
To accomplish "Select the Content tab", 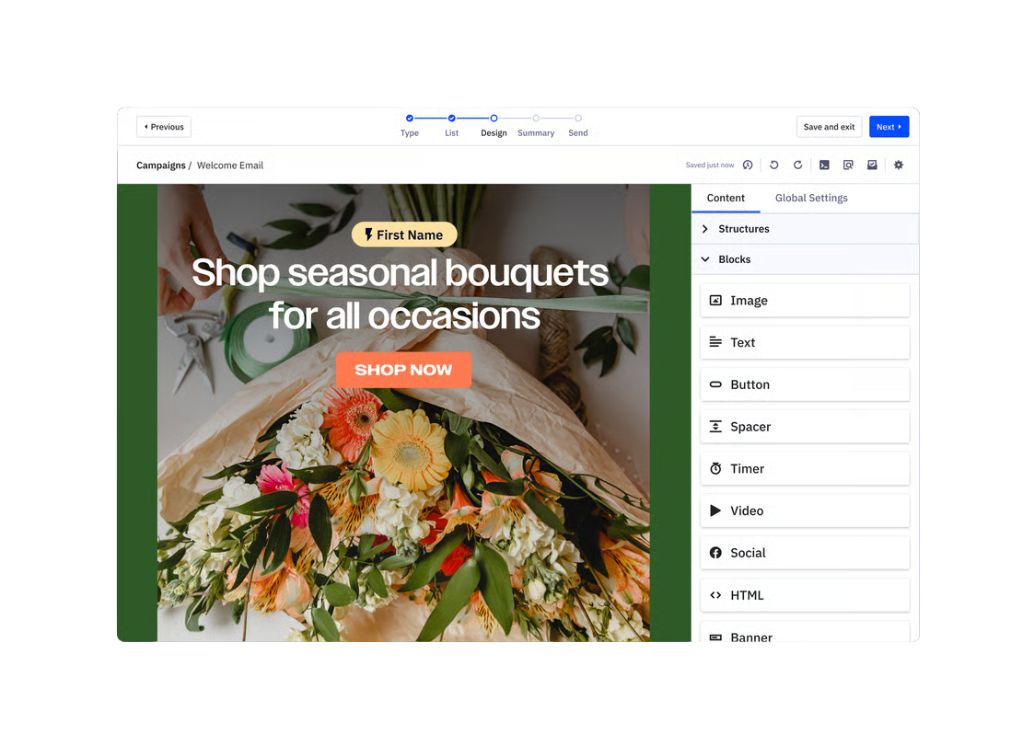I will [725, 198].
